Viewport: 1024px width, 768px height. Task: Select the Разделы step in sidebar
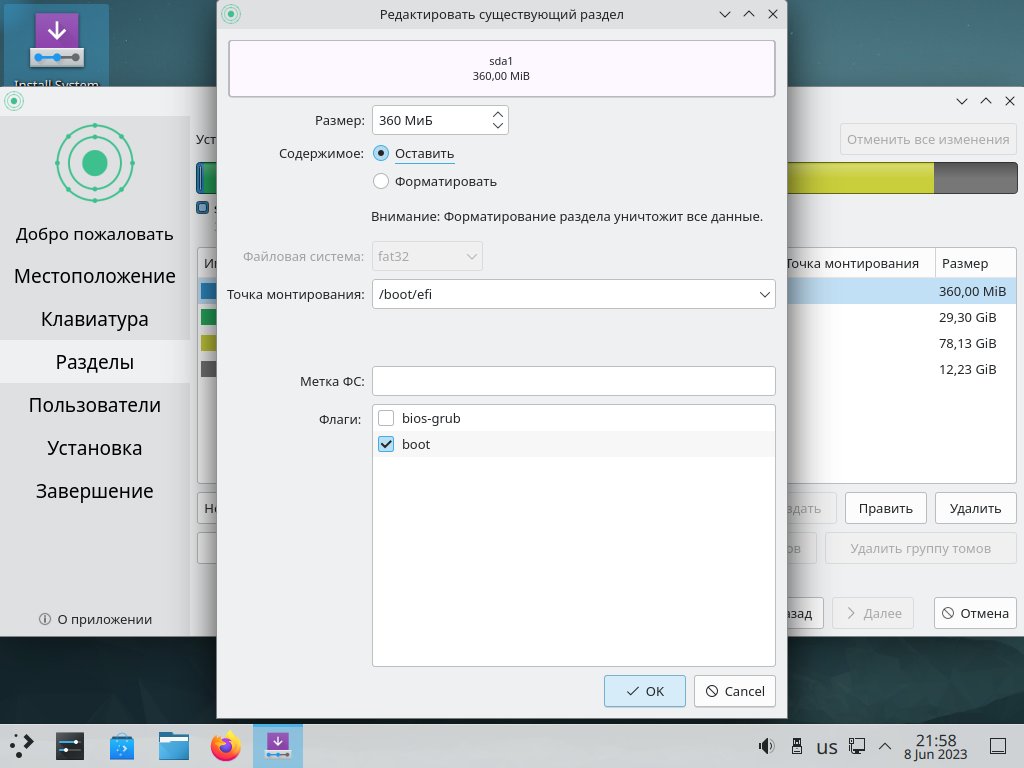tap(95, 362)
